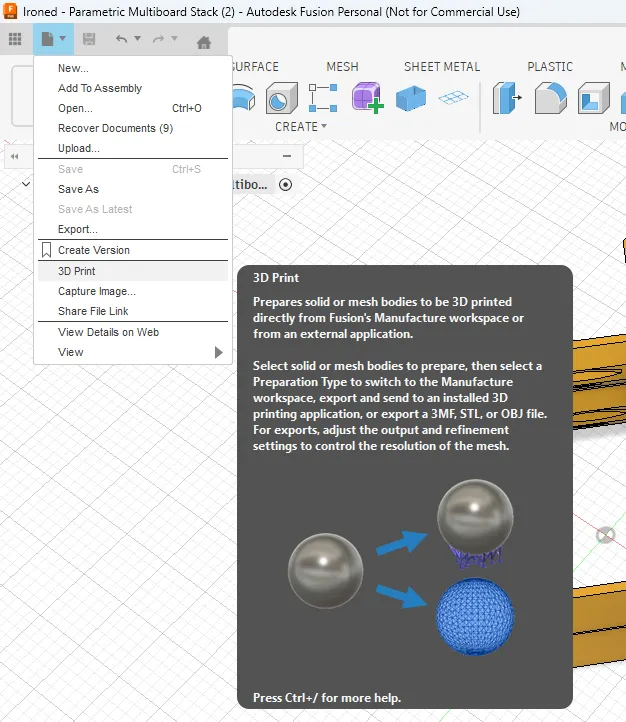Click Capture Image... menu item
Image resolution: width=626 pixels, height=722 pixels.
(x=133, y=291)
